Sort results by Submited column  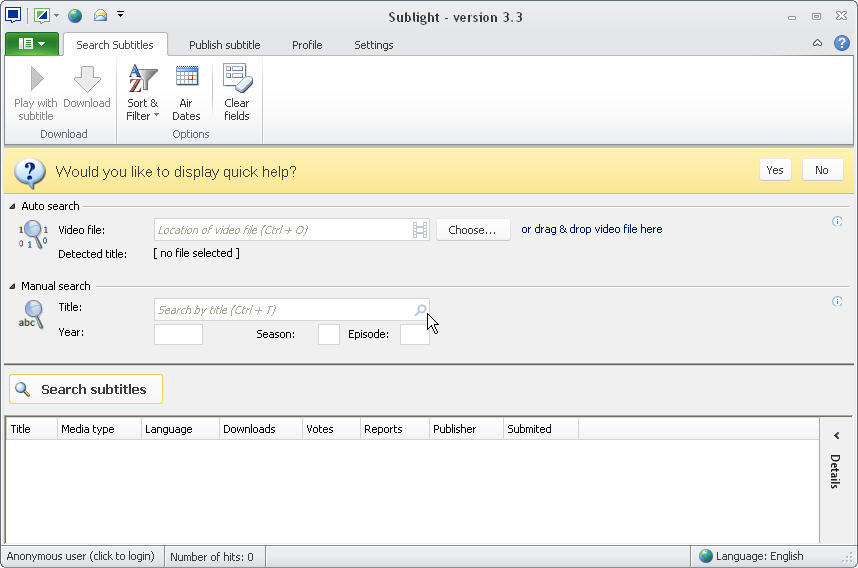[541, 429]
